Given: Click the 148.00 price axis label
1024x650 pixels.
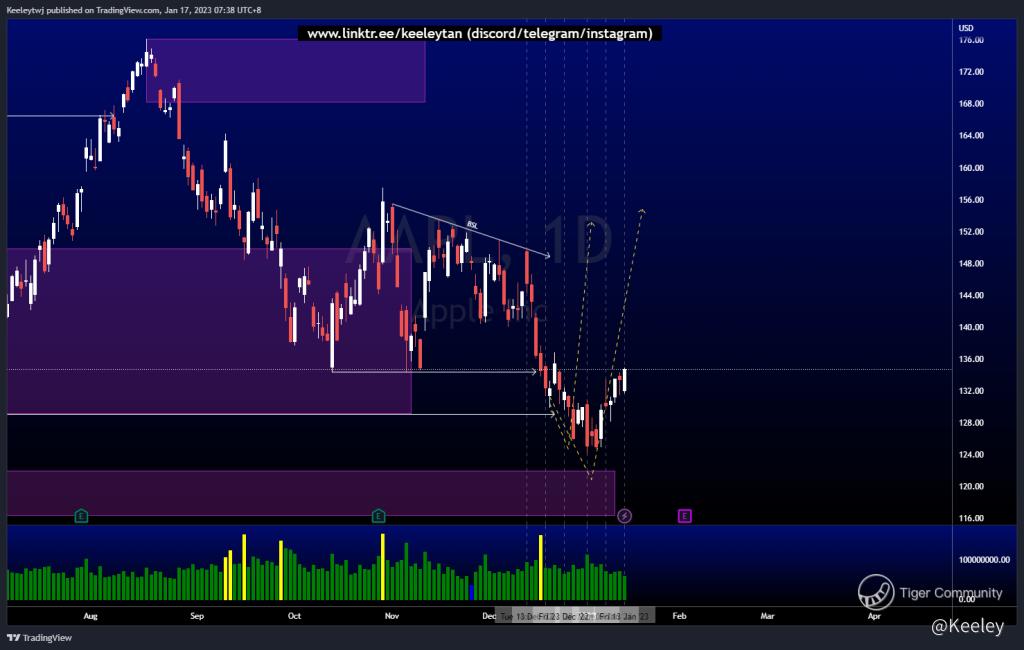Looking at the screenshot, I should pyautogui.click(x=971, y=264).
